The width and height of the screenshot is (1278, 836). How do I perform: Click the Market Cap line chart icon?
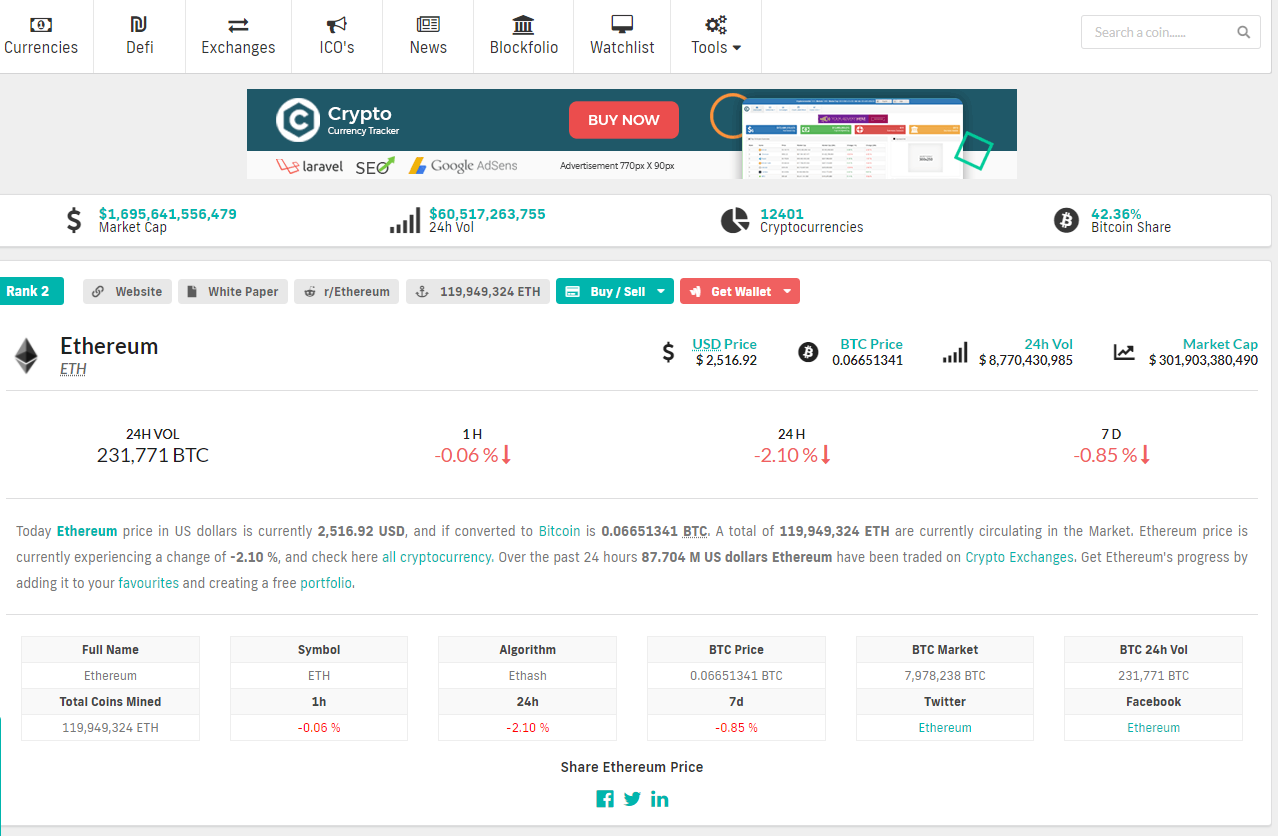[1125, 352]
